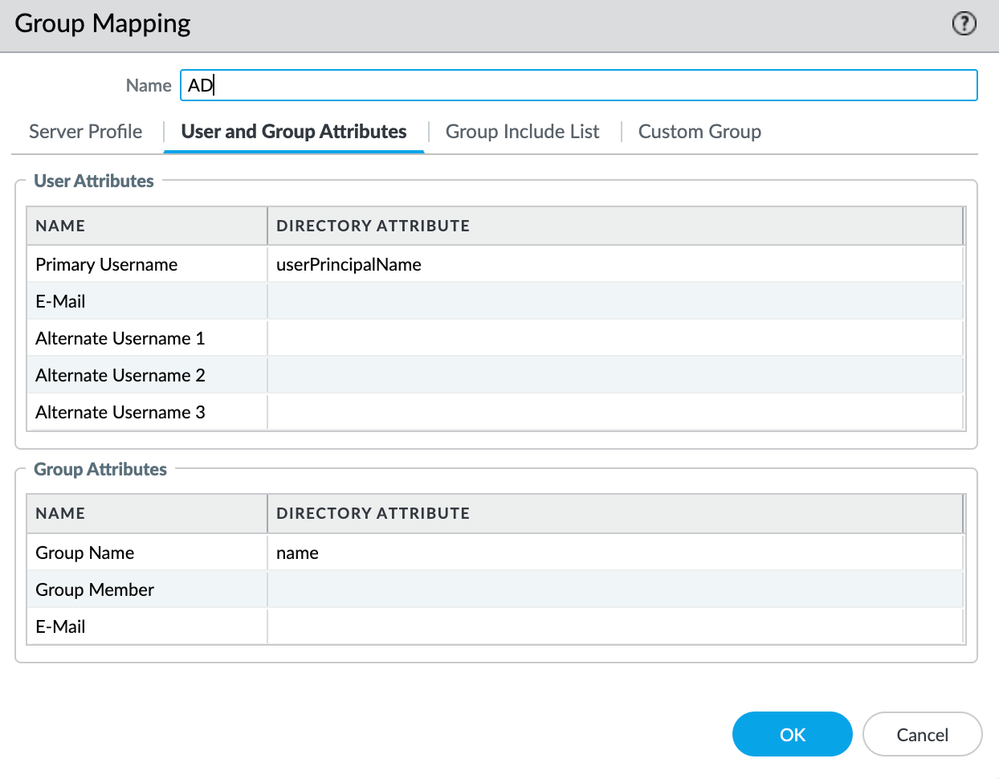999x779 pixels.
Task: Select Alternate Username 3 directory attribute cell
Action: click(614, 412)
